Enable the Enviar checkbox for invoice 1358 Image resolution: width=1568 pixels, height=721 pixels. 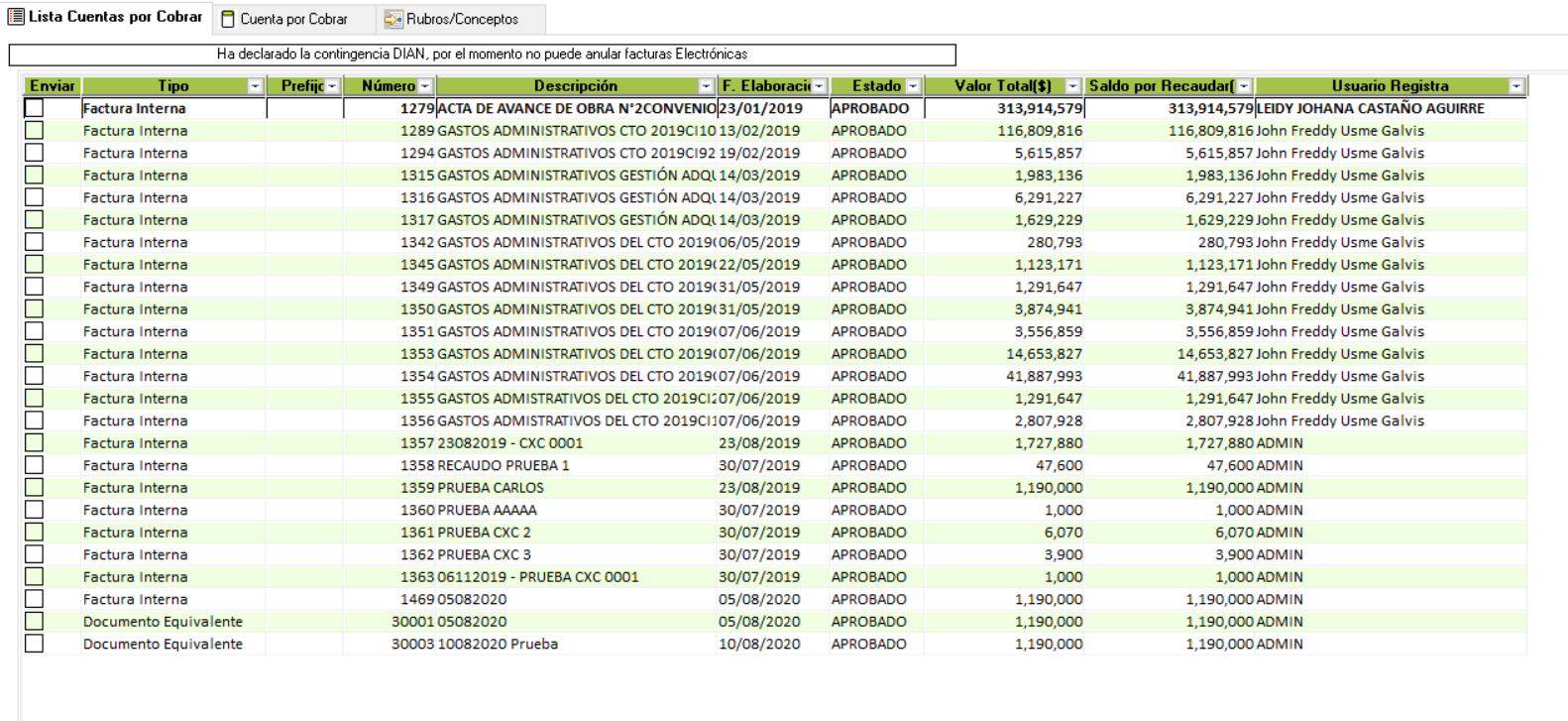tap(35, 465)
